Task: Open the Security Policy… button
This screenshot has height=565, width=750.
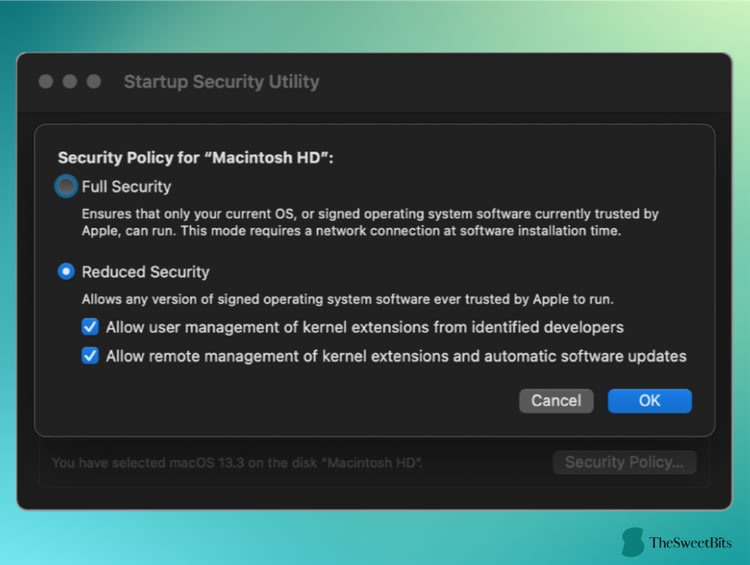Action: (x=624, y=462)
